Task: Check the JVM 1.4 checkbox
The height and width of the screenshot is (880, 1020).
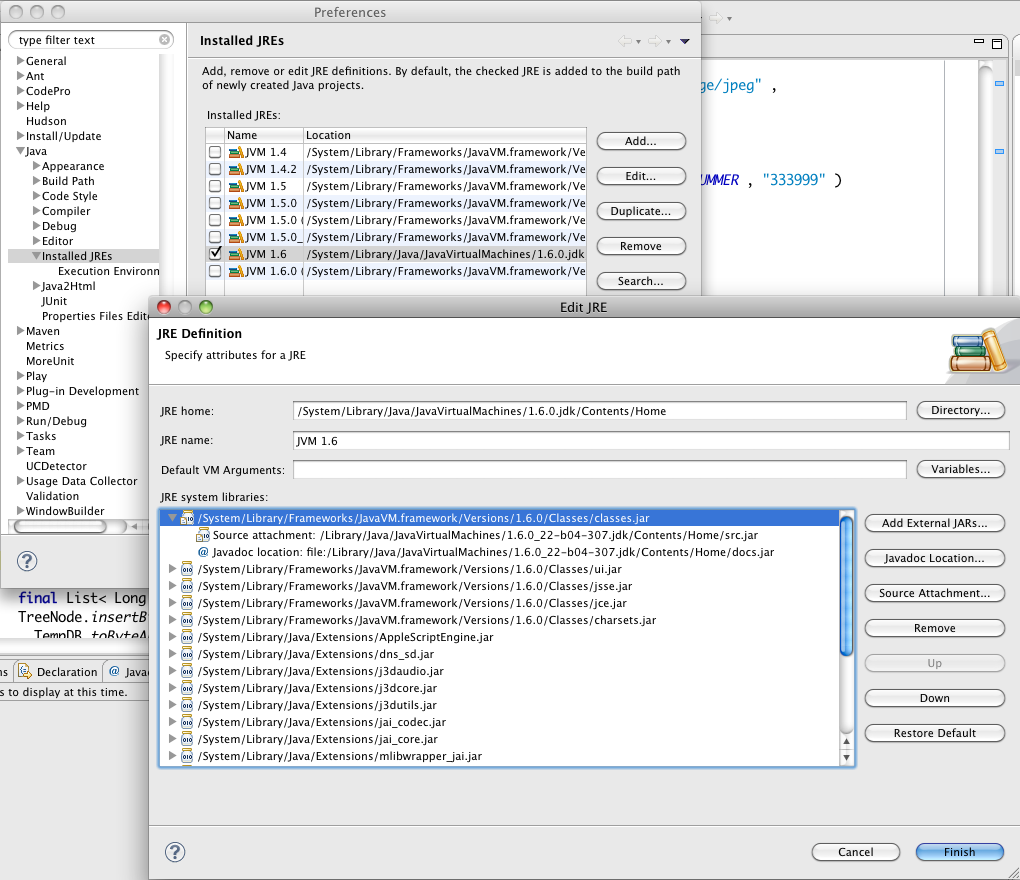Action: 215,152
